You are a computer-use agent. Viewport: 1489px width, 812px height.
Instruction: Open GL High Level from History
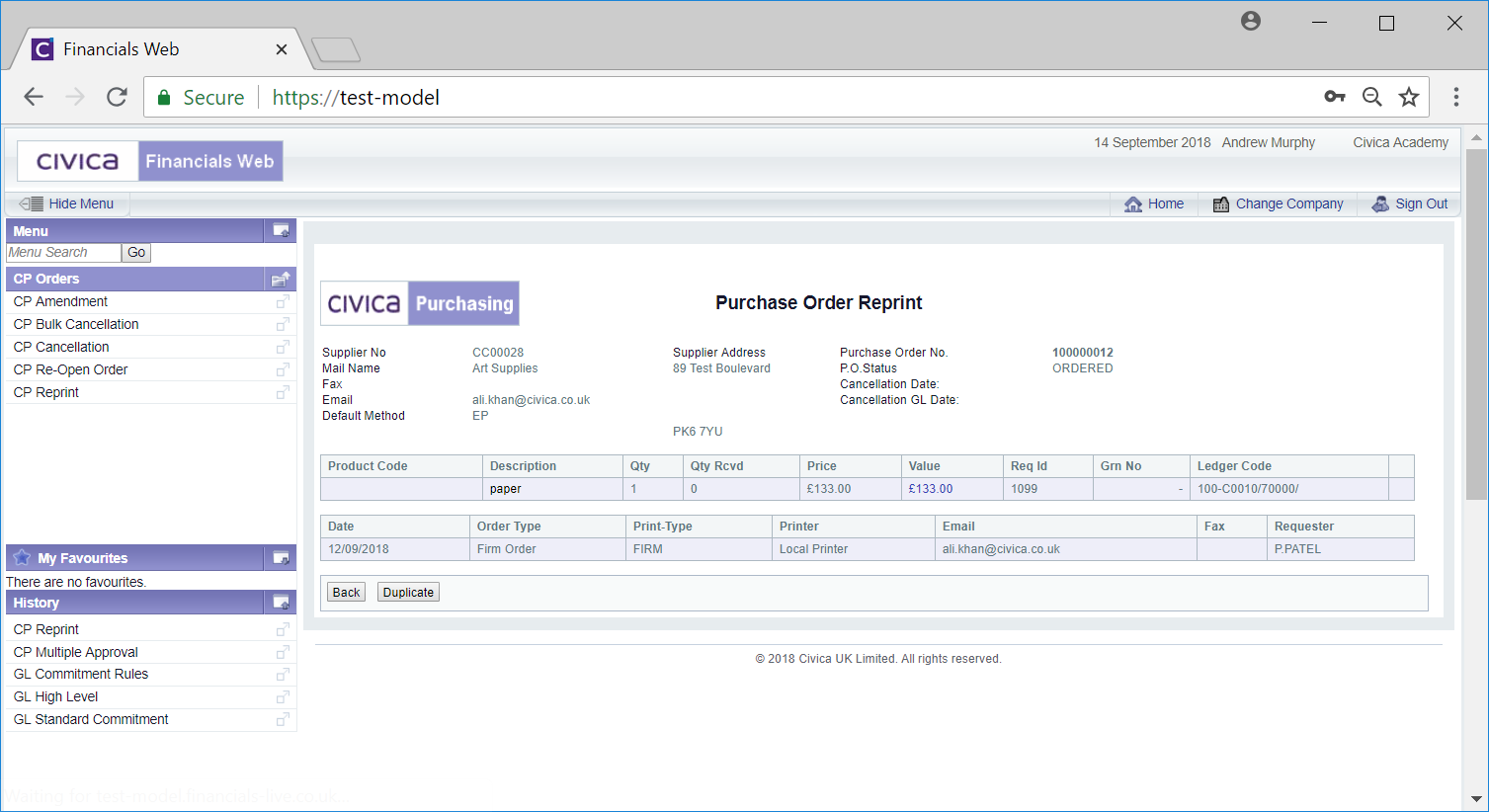56,696
